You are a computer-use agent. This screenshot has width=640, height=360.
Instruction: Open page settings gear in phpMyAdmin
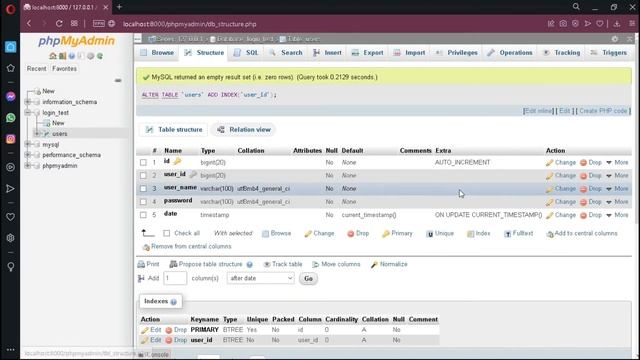[615, 39]
